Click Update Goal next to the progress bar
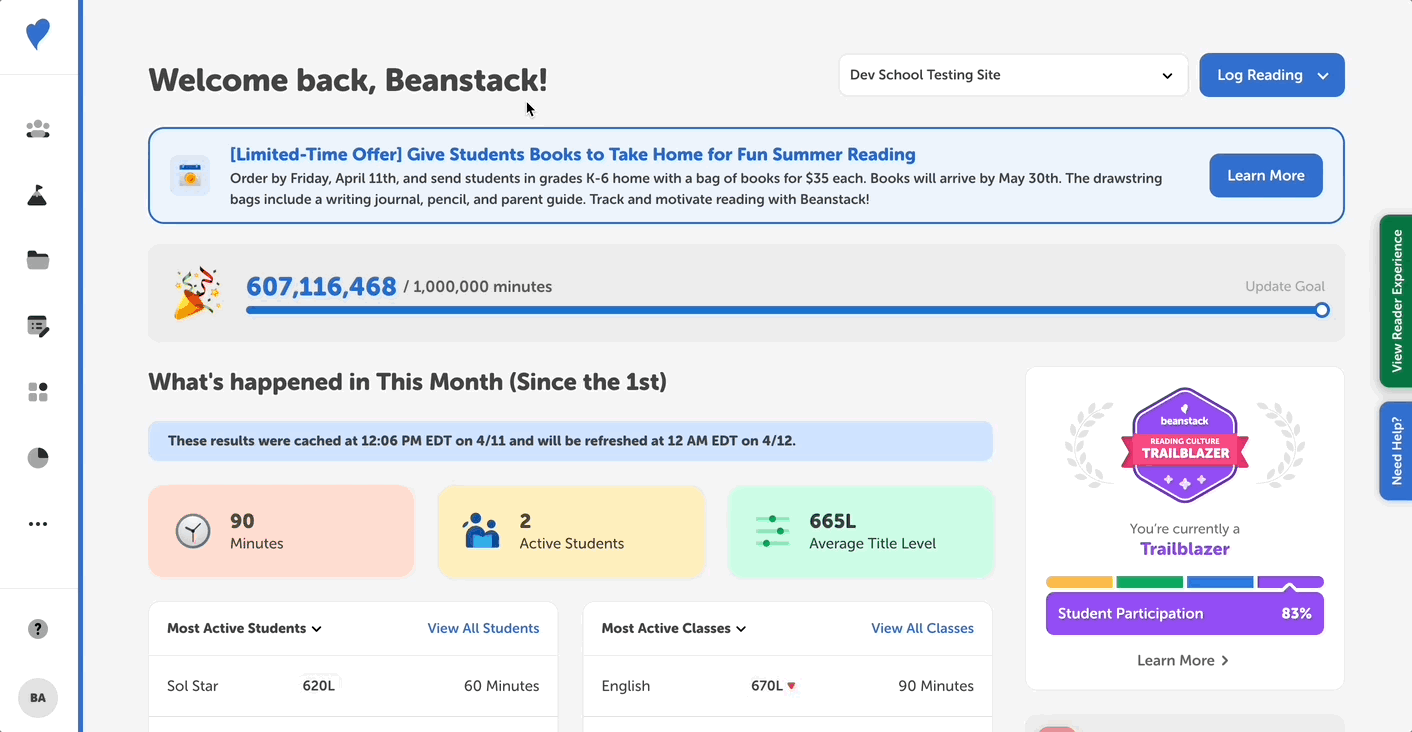The height and width of the screenshot is (732, 1412). tap(1285, 286)
